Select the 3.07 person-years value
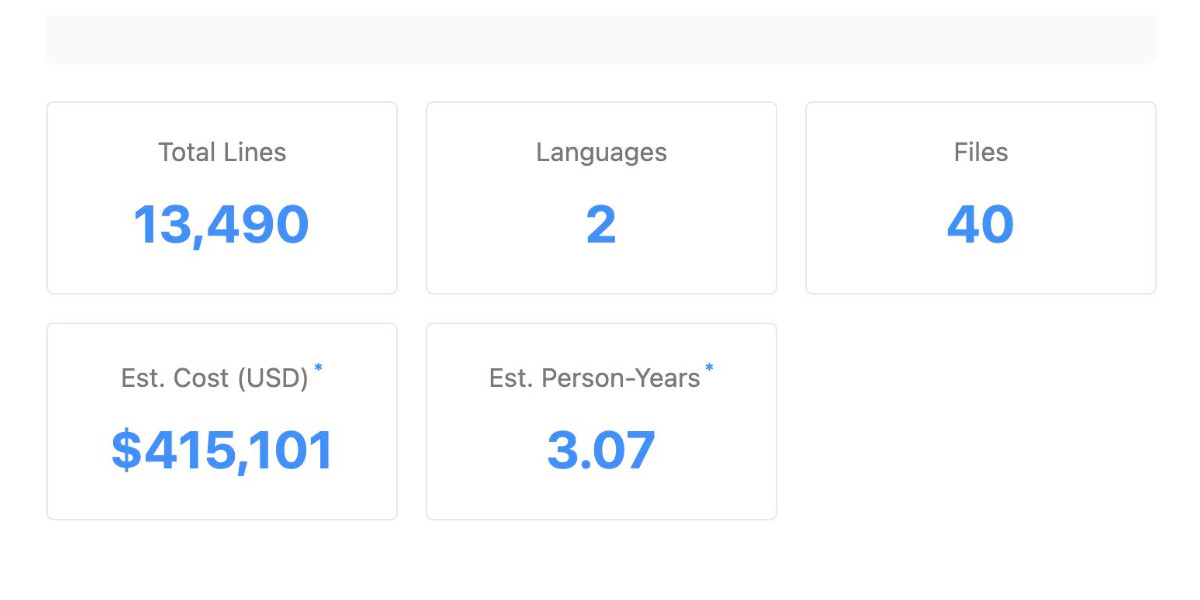The width and height of the screenshot is (1200, 600). pos(601,450)
